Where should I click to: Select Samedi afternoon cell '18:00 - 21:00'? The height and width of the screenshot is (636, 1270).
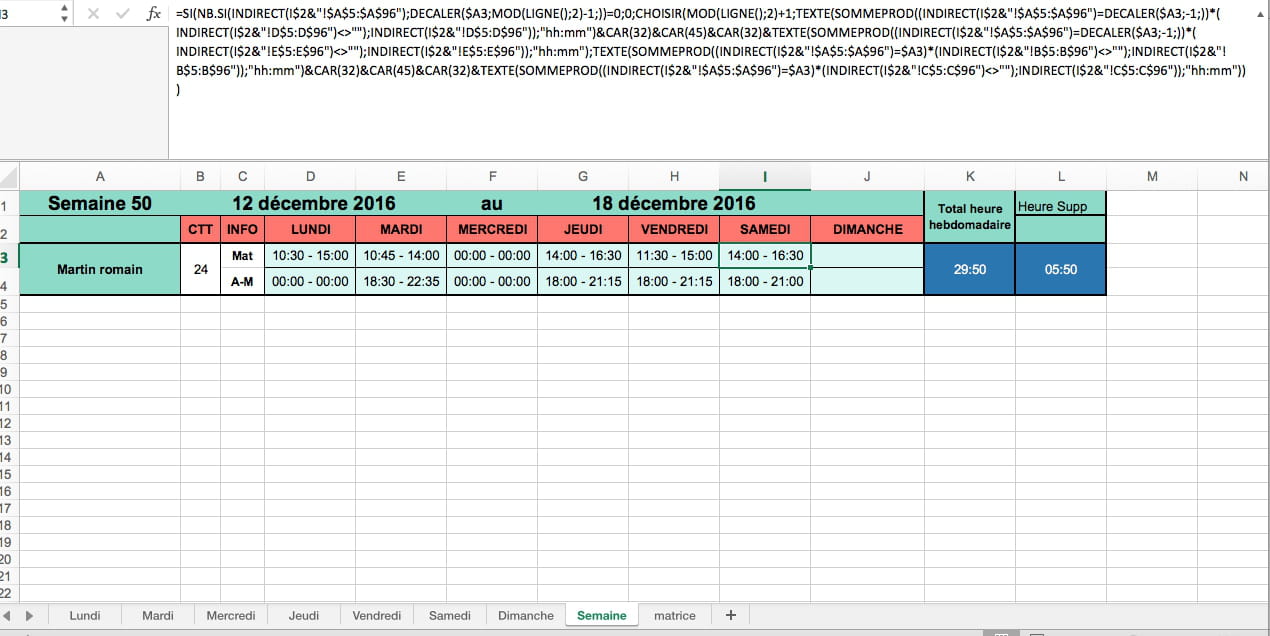[765, 282]
